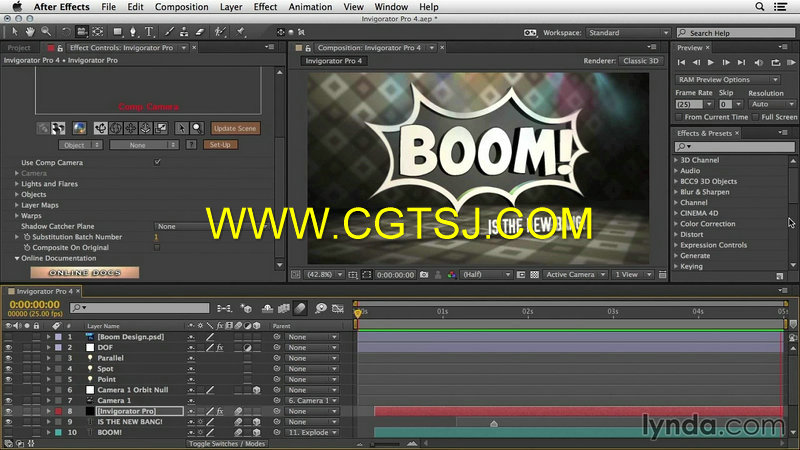Open the Composition menu
The image size is (800, 450).
pos(181,7)
